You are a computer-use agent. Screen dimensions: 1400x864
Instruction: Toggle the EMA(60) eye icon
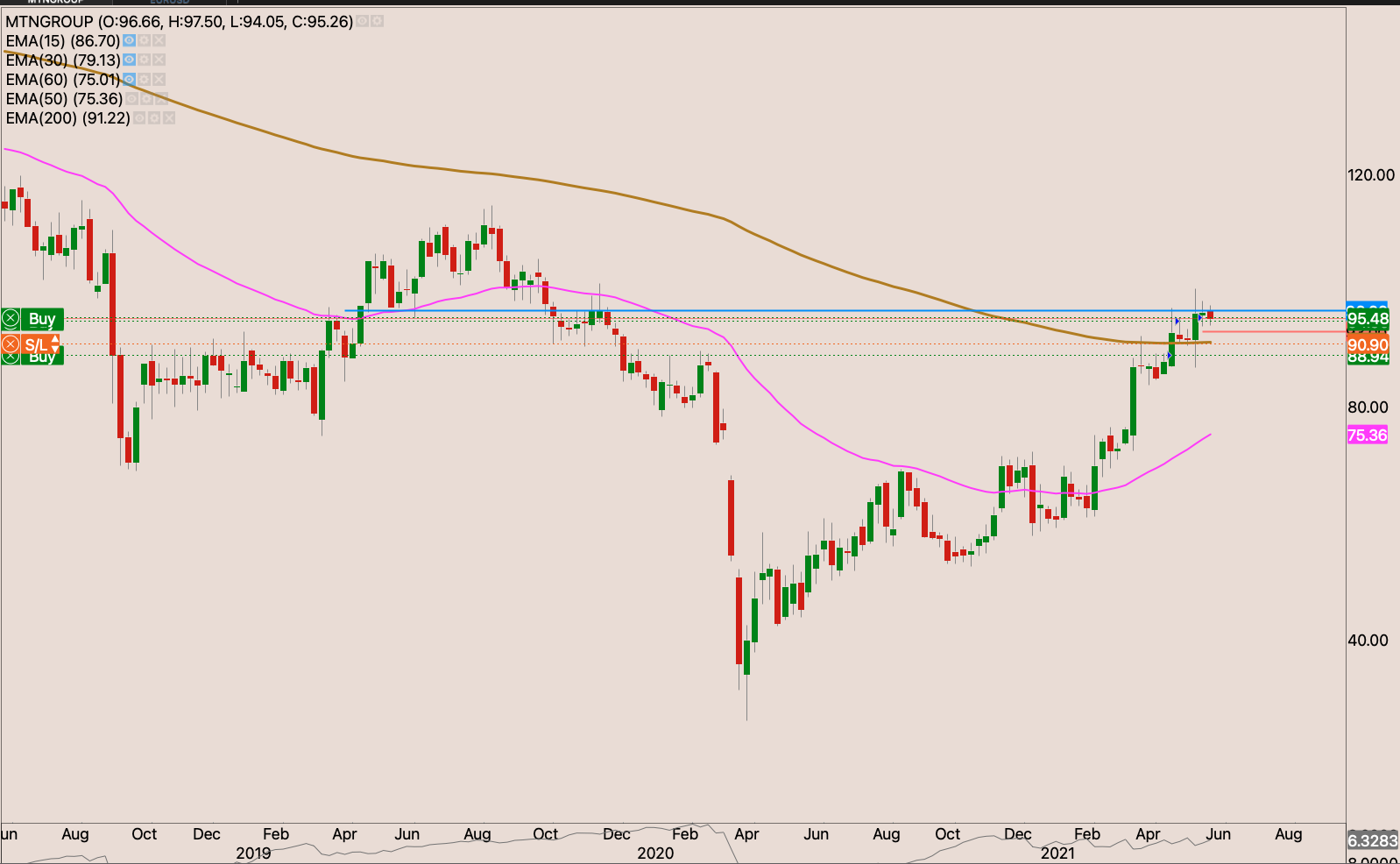(x=129, y=79)
